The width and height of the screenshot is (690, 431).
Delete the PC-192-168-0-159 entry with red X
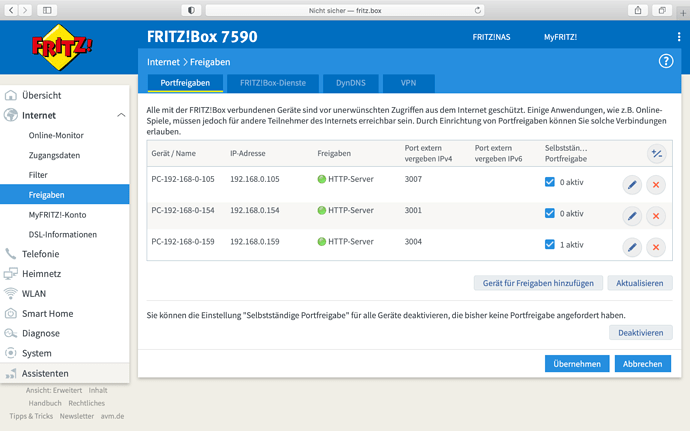[x=656, y=247]
